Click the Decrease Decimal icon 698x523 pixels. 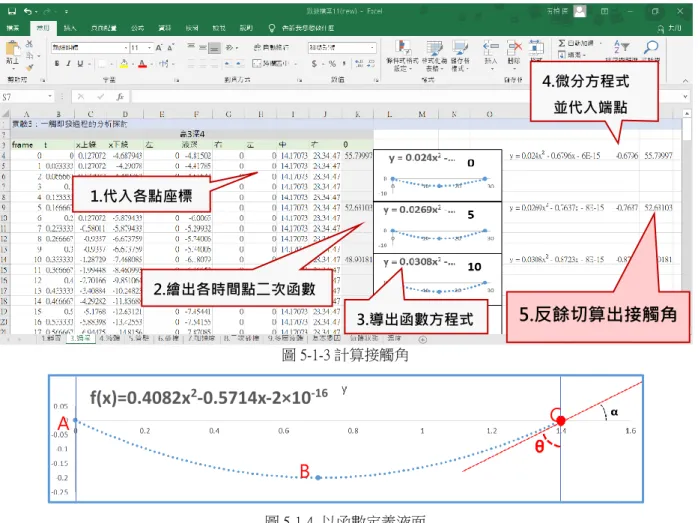(371, 64)
